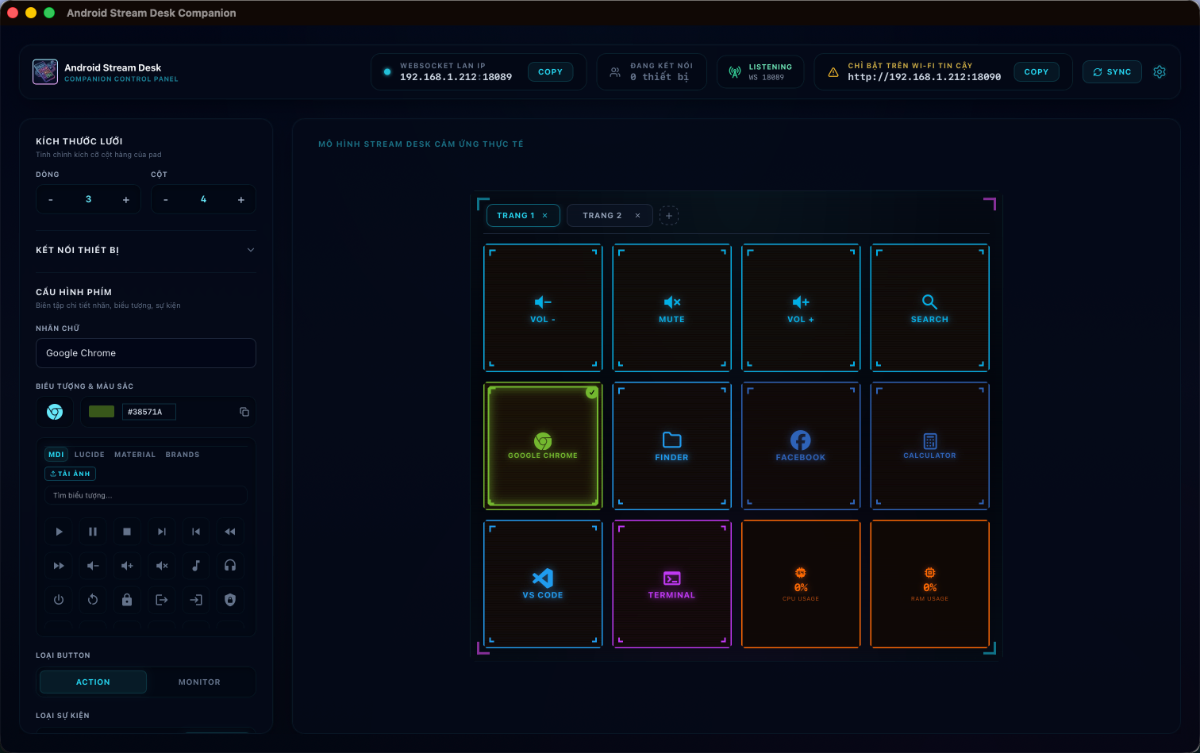Click the Tìm biểu tượng search field
Viewport: 1200px width, 753px height.
146,495
